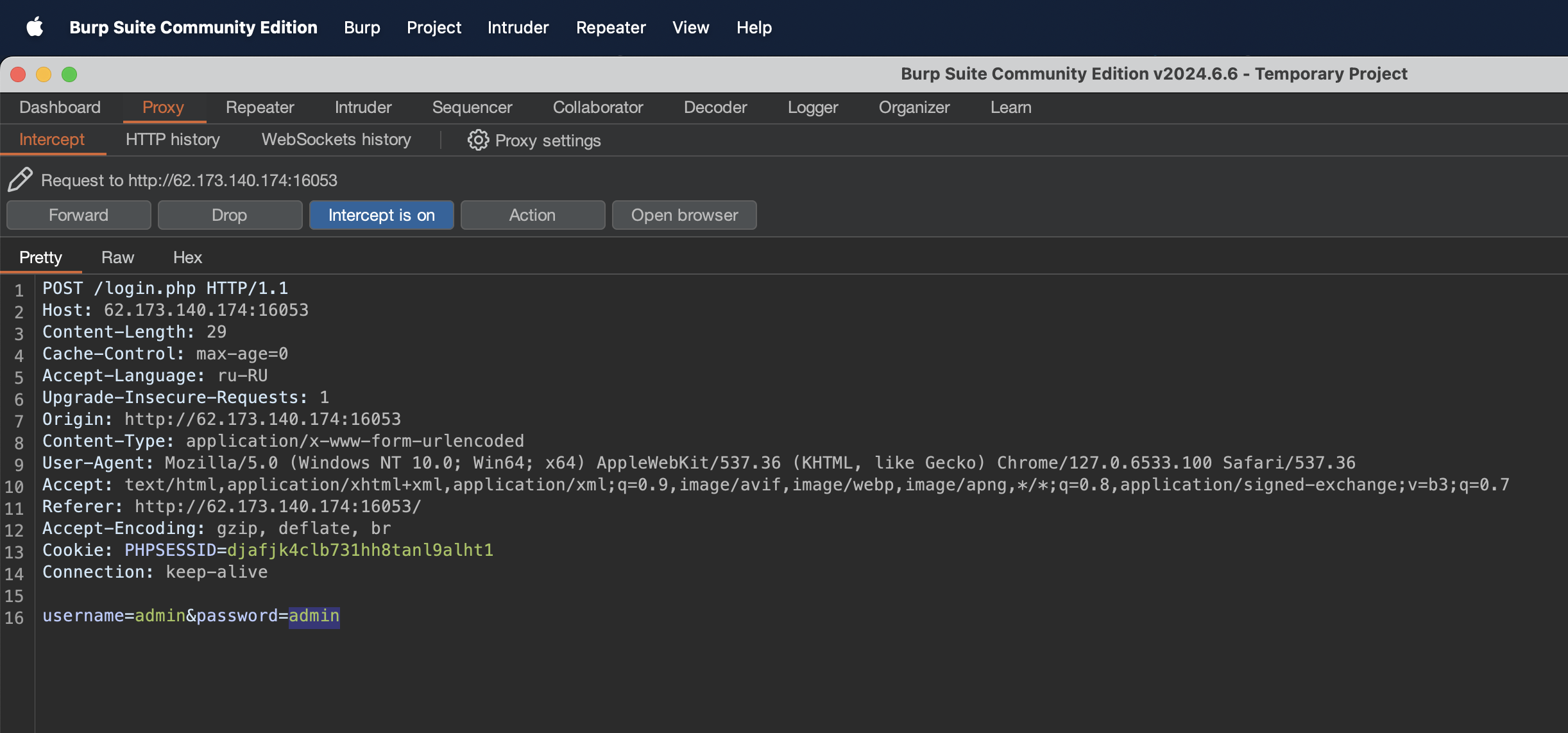Screen dimensions: 1568x733
Task: Switch to the Dashboard tab
Action: pos(60,107)
